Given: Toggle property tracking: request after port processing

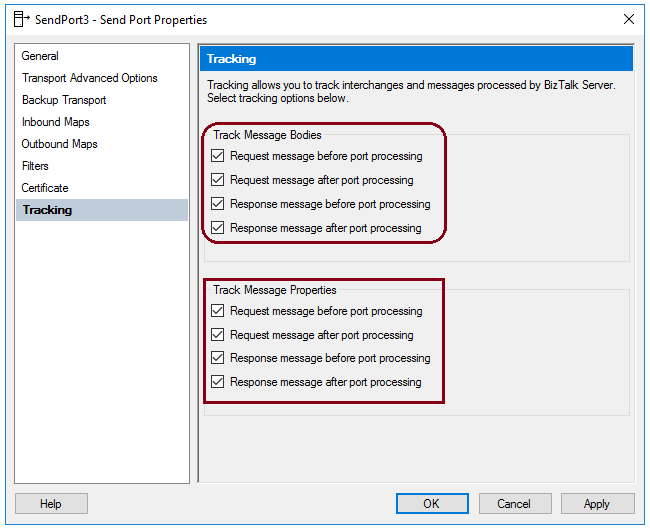Looking at the screenshot, I should tap(218, 335).
